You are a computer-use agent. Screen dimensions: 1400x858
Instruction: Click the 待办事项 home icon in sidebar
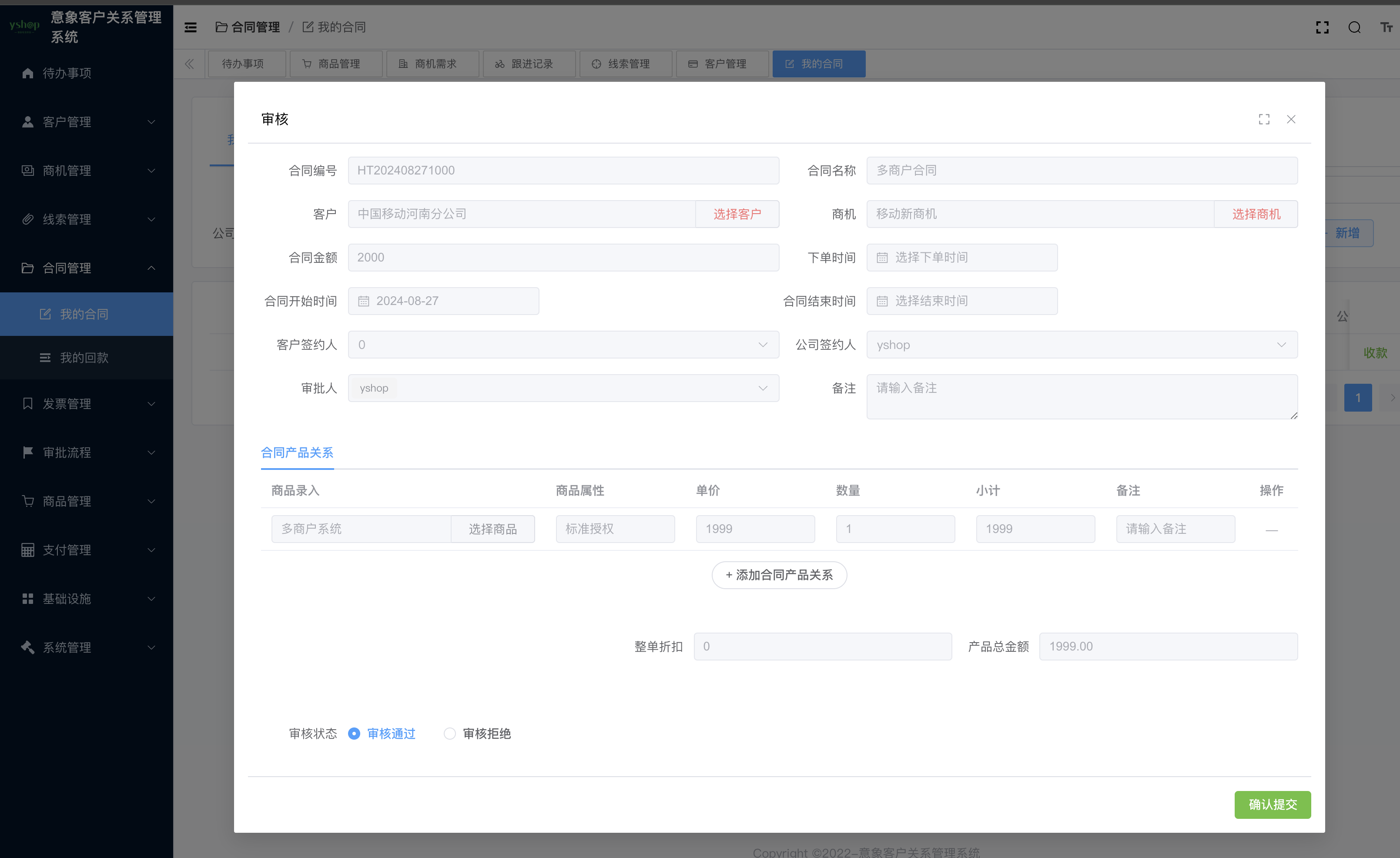(x=27, y=73)
